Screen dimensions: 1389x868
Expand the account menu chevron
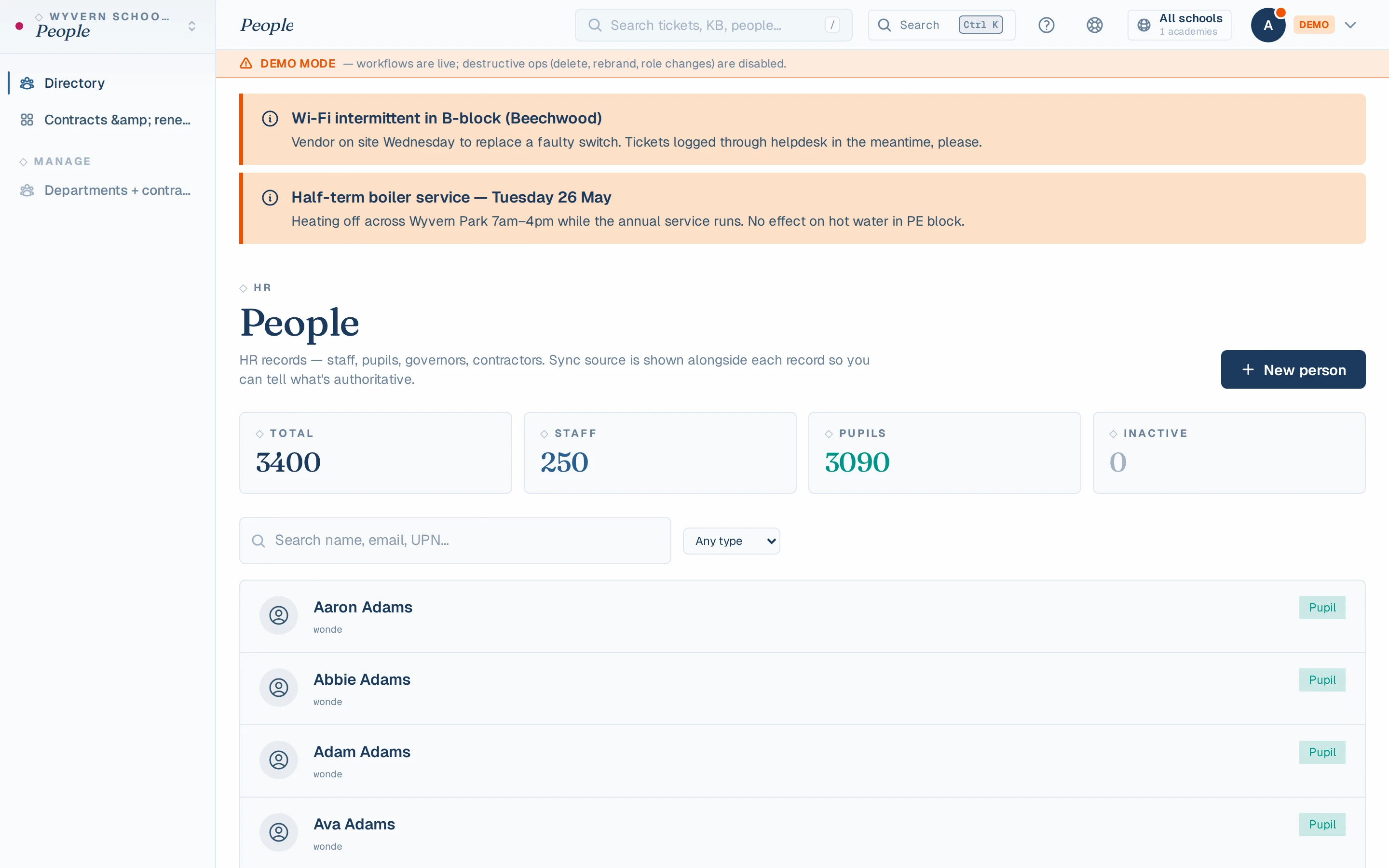point(1350,25)
